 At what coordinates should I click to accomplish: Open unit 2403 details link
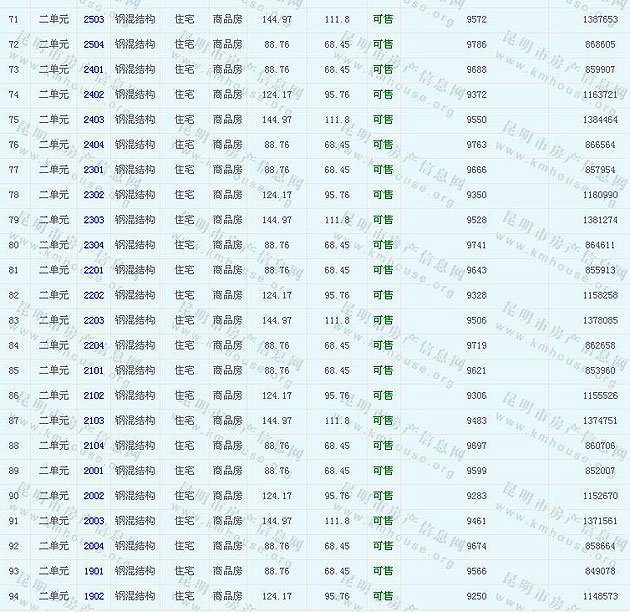click(93, 120)
